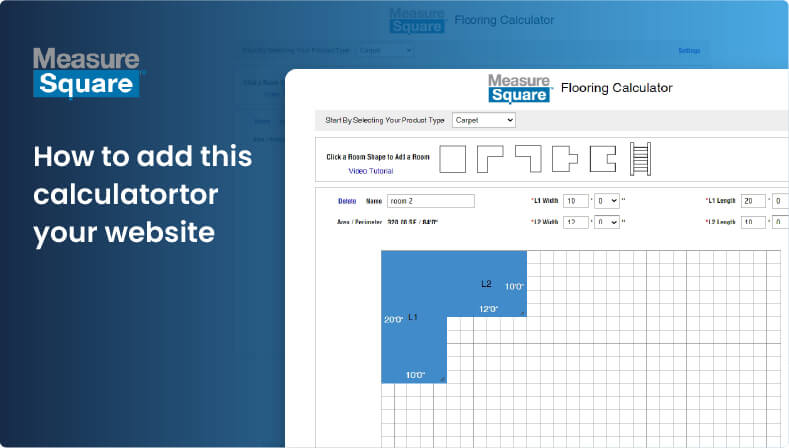Click the L1 Length feet field
Image resolution: width=789 pixels, height=448 pixels.
tap(752, 201)
